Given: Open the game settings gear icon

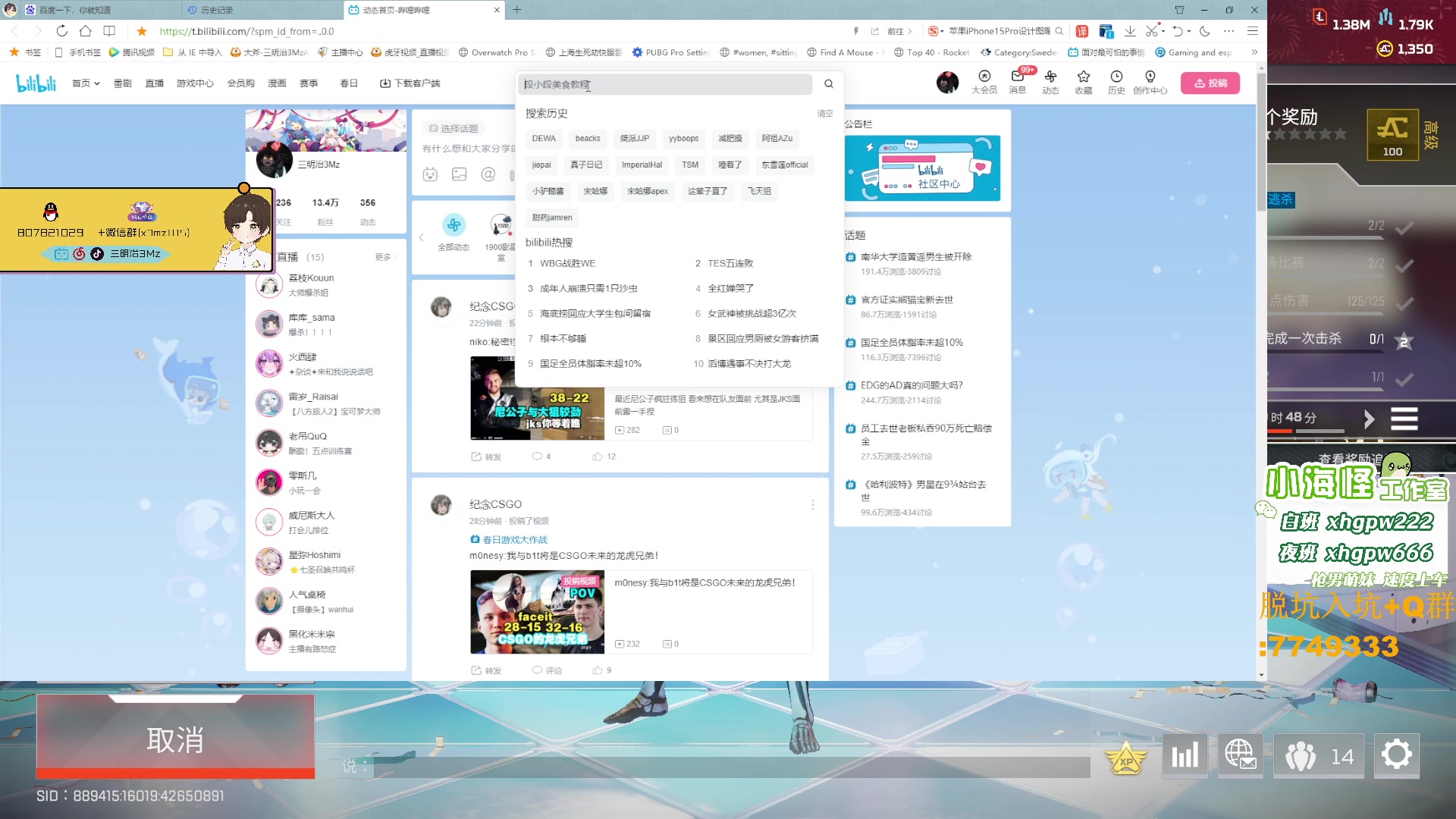Looking at the screenshot, I should [1396, 755].
